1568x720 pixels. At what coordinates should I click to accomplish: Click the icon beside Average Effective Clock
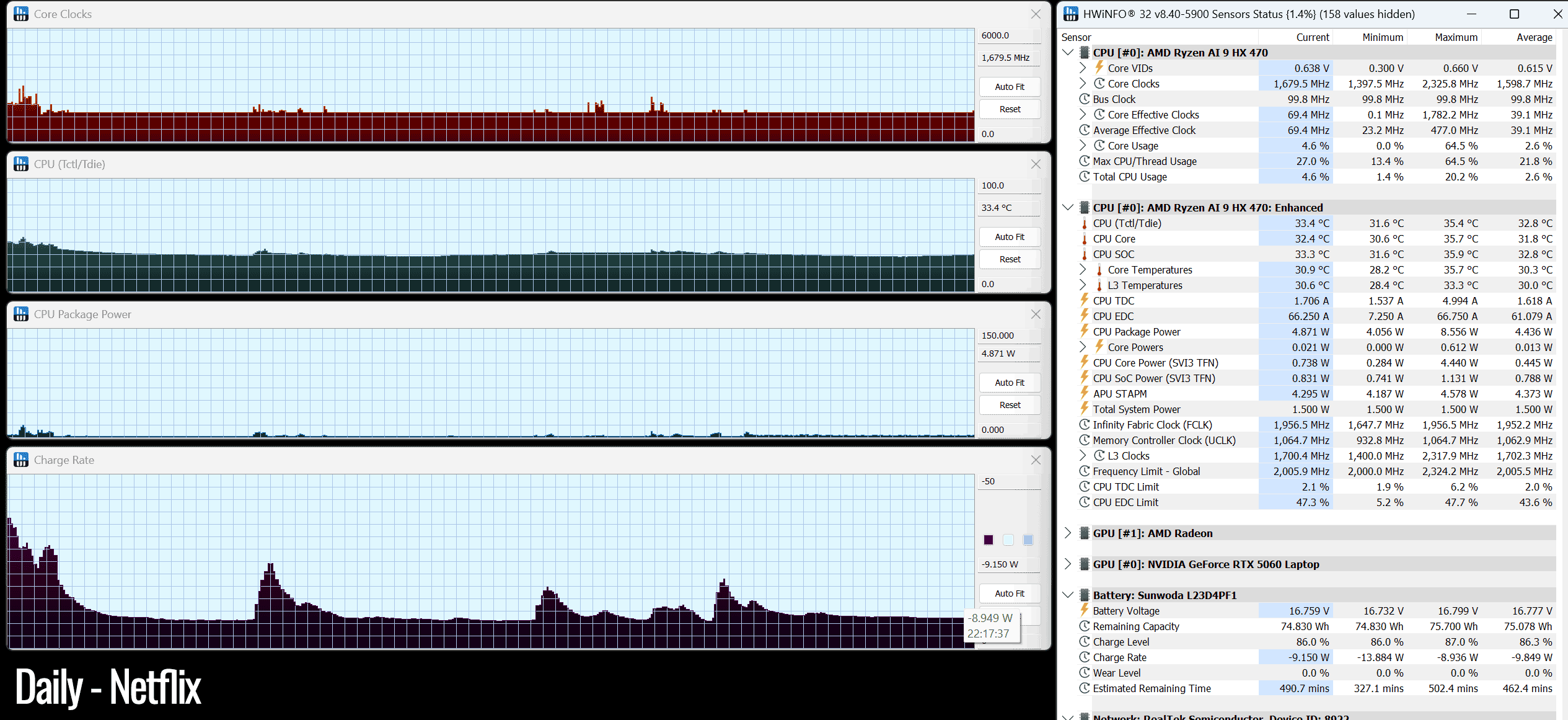pyautogui.click(x=1085, y=130)
